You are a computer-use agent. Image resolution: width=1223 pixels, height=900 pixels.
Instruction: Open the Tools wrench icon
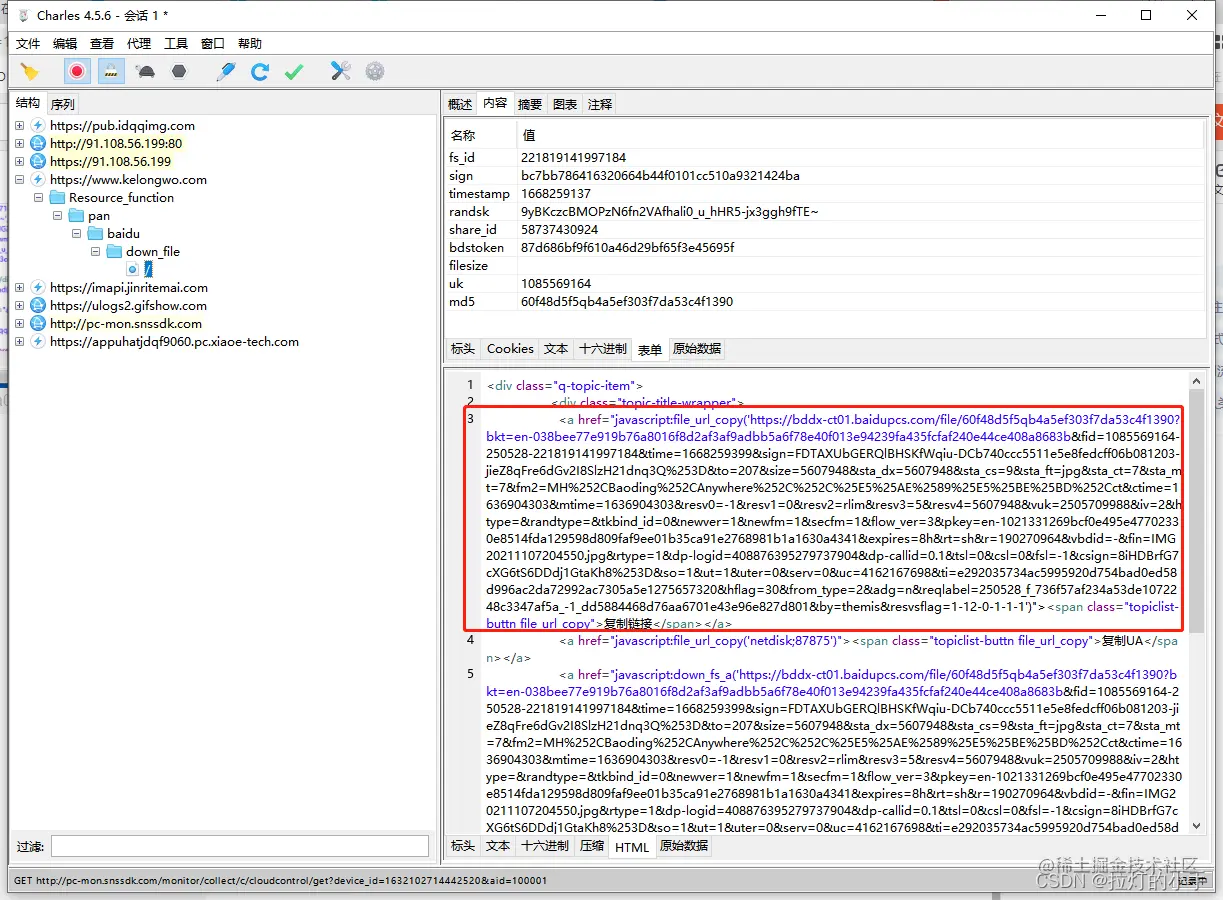point(341,71)
